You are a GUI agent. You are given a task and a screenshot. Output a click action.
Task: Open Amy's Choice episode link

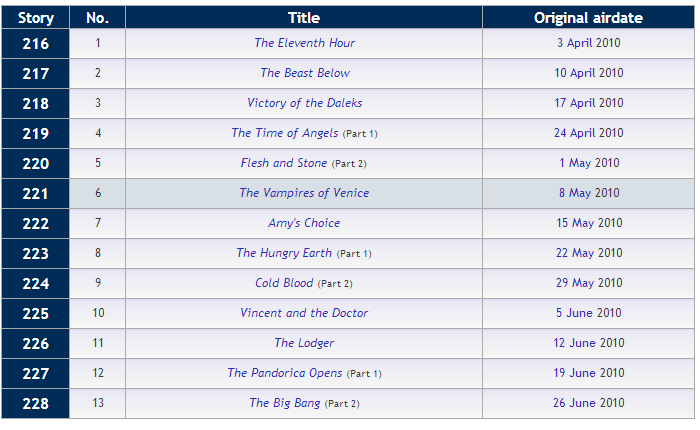click(304, 223)
